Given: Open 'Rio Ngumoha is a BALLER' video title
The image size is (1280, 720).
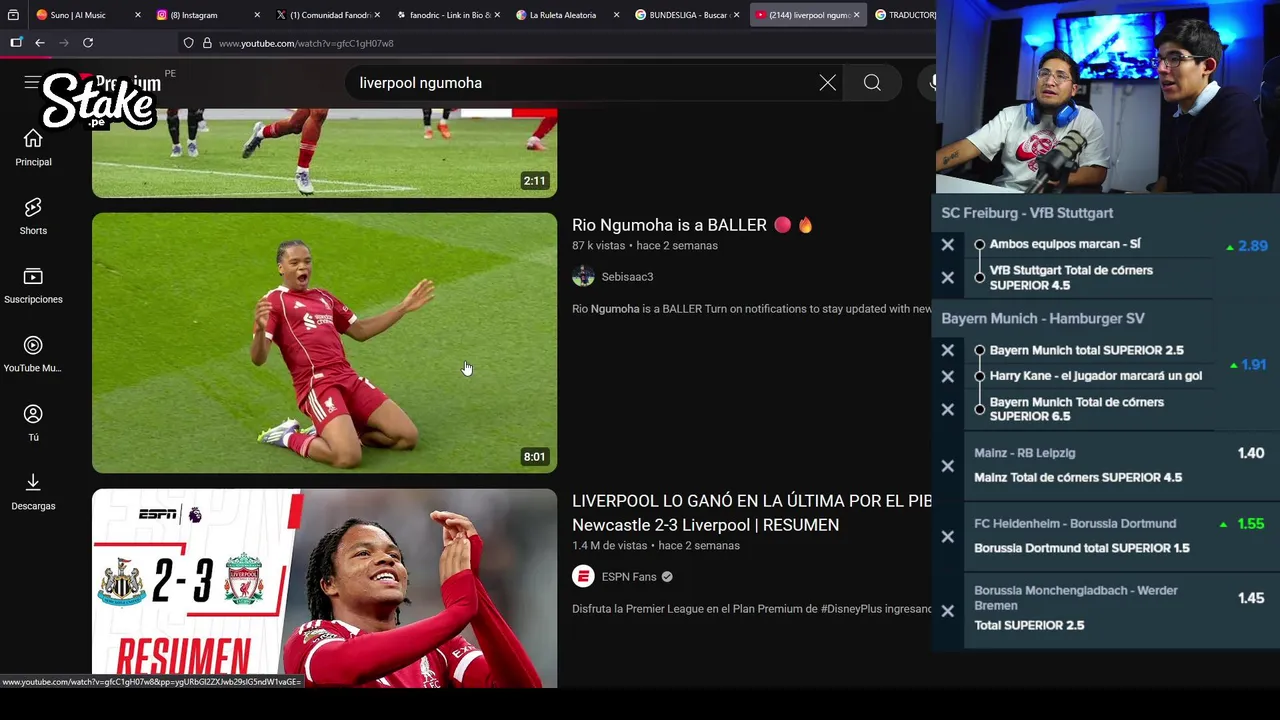Looking at the screenshot, I should [692, 225].
